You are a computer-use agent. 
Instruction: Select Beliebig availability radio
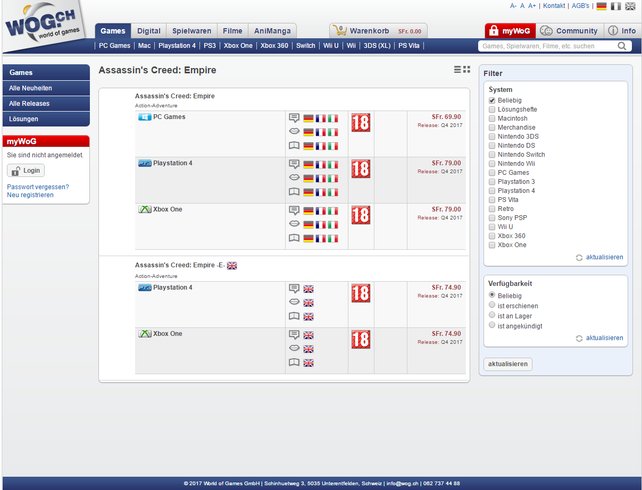point(492,295)
